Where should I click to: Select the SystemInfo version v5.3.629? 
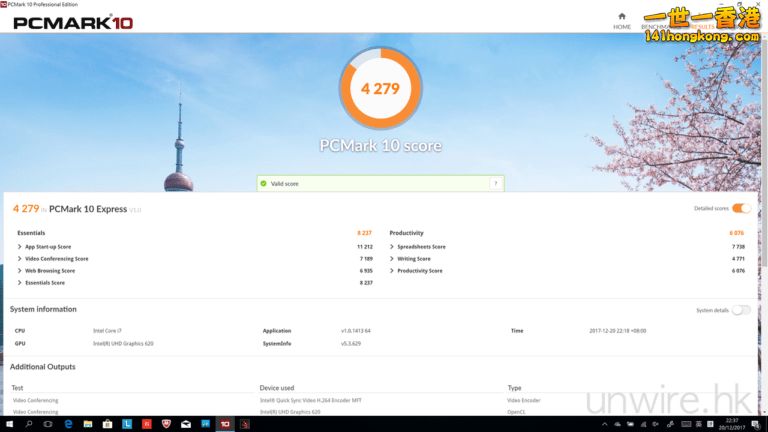click(x=351, y=344)
